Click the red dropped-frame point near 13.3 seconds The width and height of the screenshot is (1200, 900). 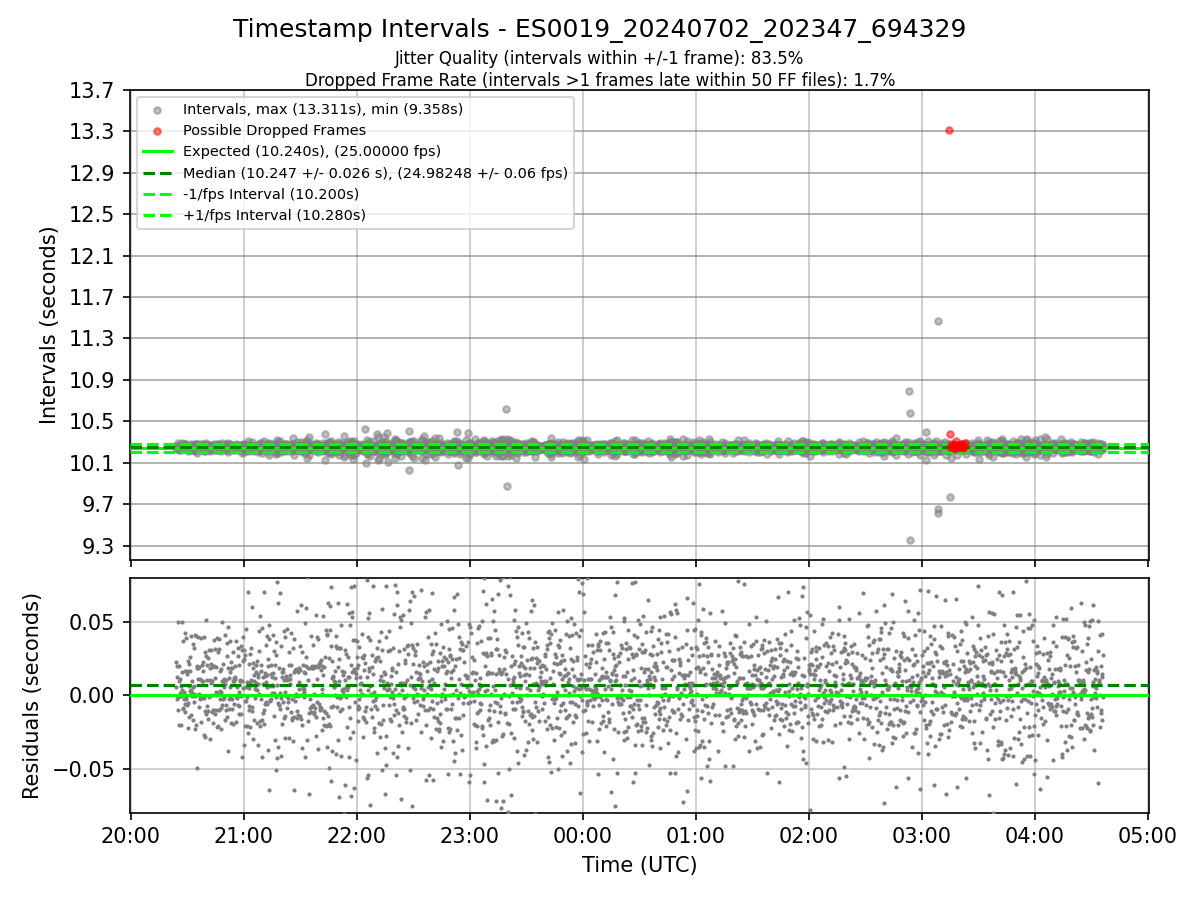[949, 130]
